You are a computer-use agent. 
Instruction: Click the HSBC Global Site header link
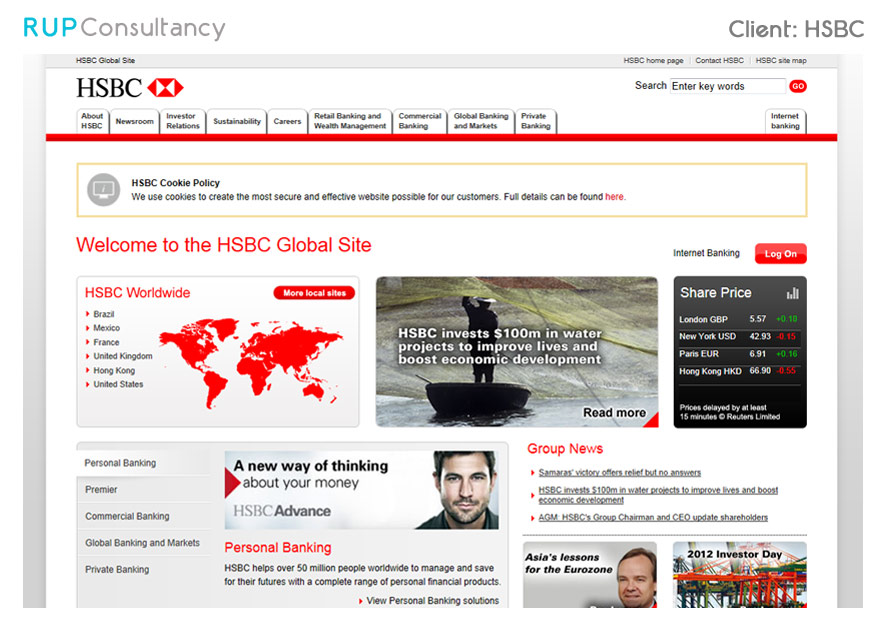click(x=106, y=60)
